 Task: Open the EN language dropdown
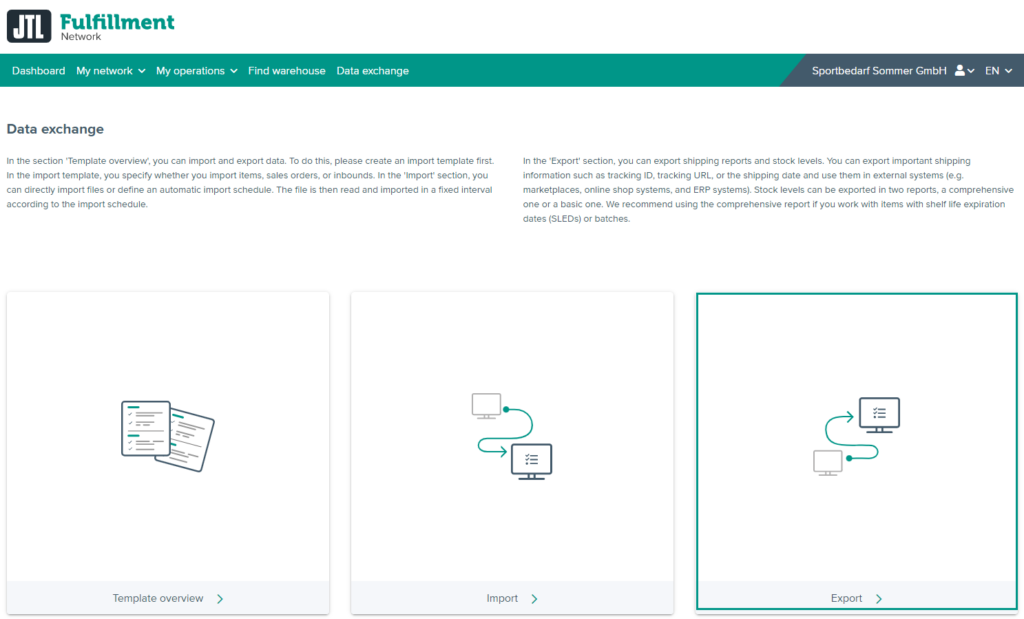998,70
